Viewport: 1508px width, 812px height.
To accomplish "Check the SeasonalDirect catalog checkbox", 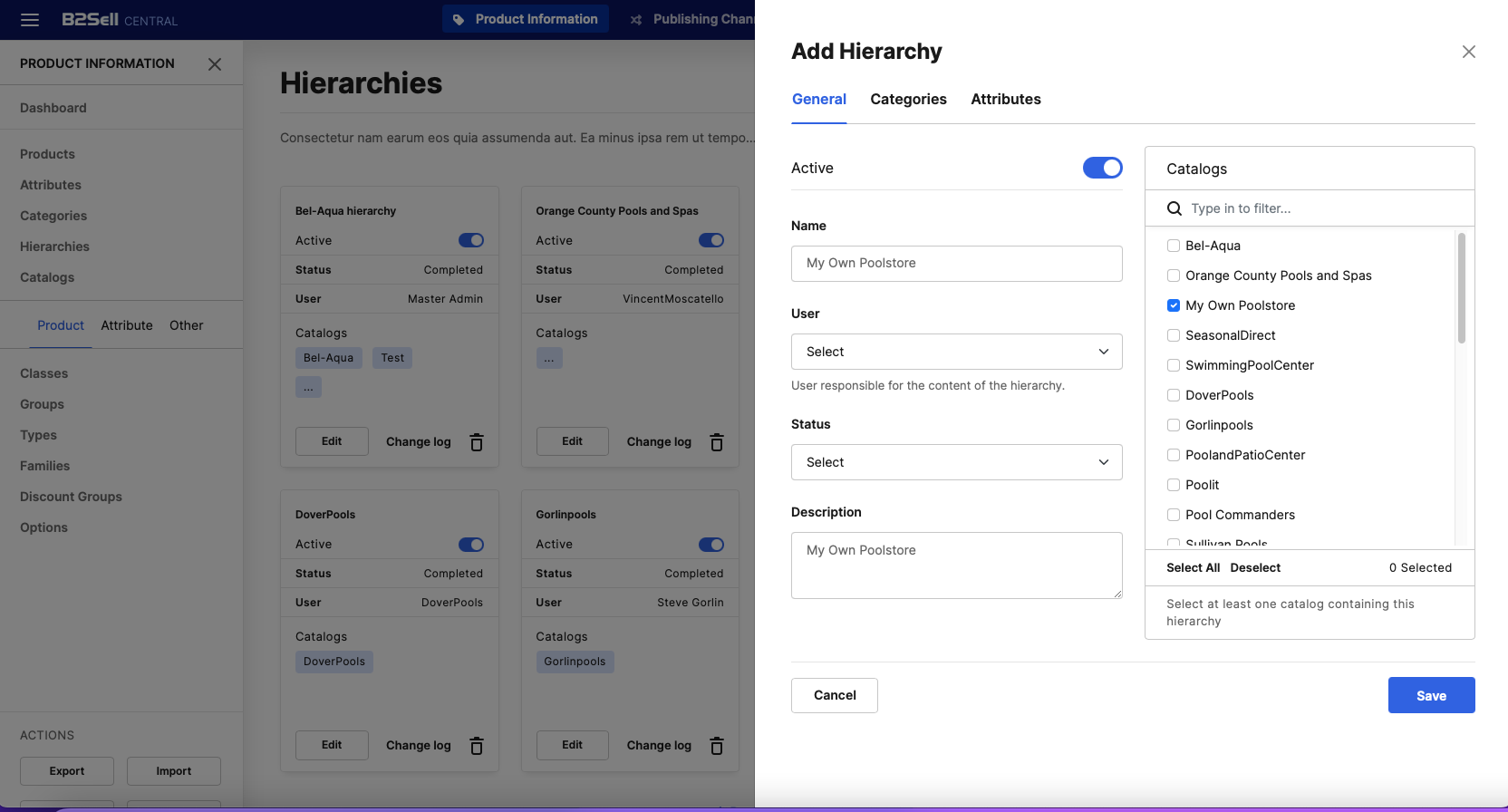I will [x=1174, y=335].
